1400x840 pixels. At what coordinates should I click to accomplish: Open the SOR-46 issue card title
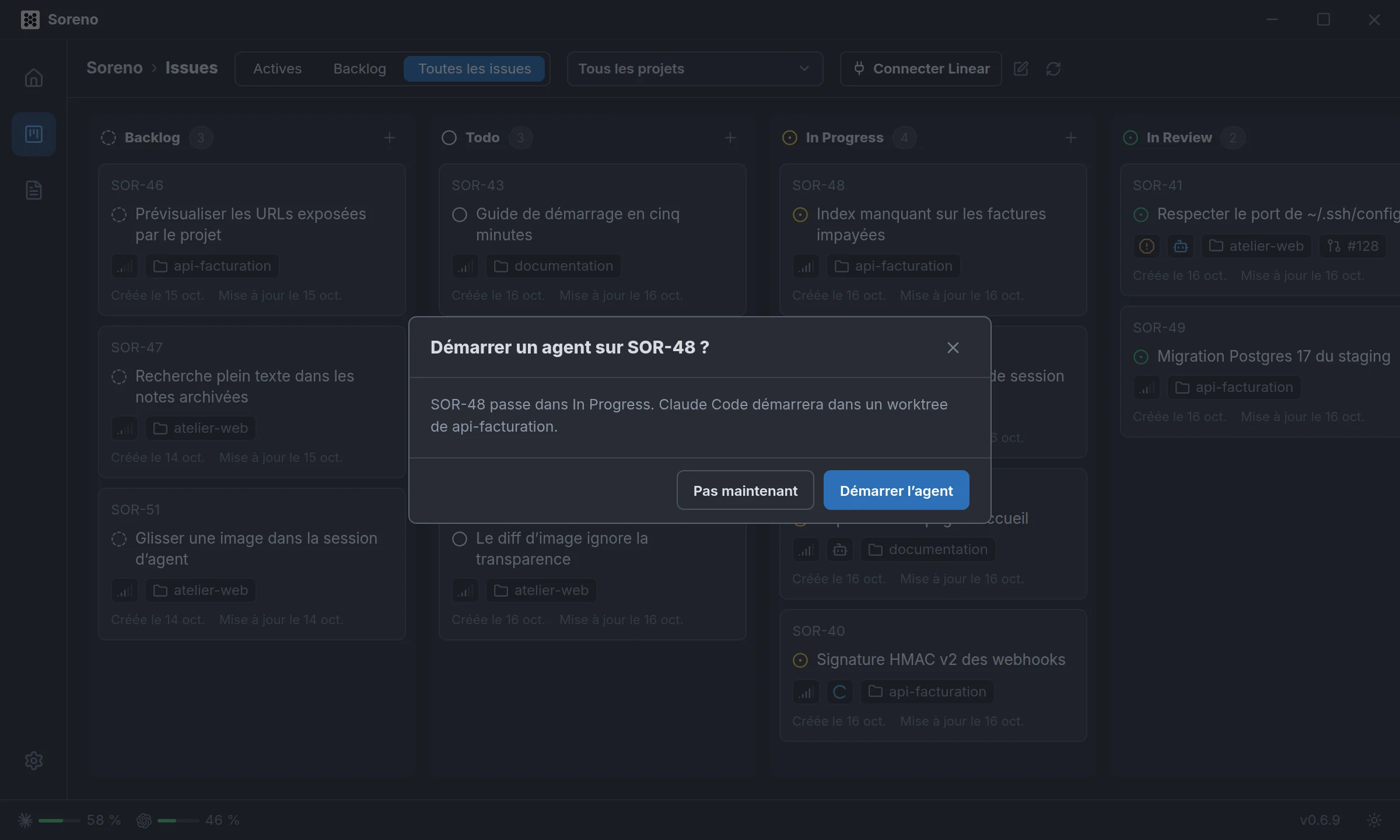click(x=251, y=224)
